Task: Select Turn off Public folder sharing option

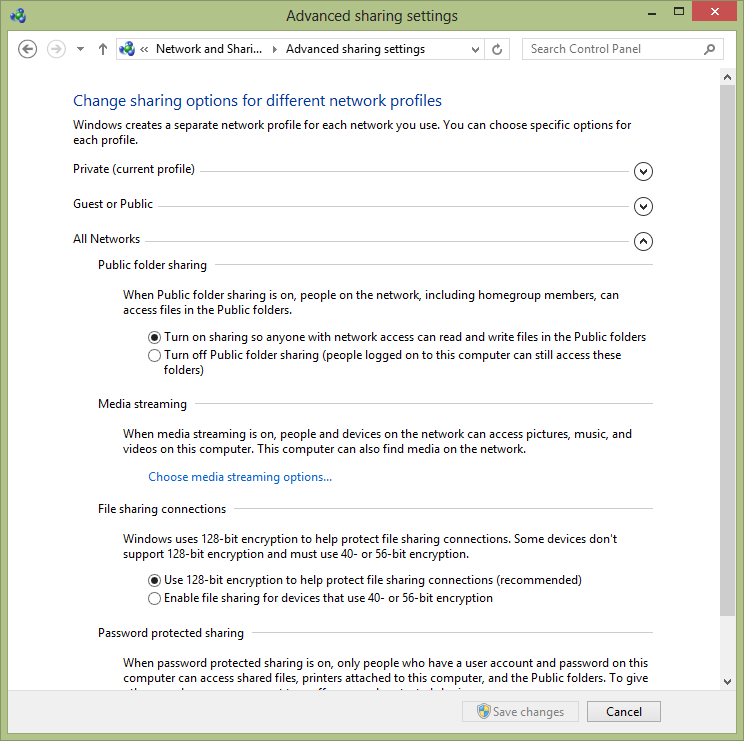Action: (x=154, y=355)
